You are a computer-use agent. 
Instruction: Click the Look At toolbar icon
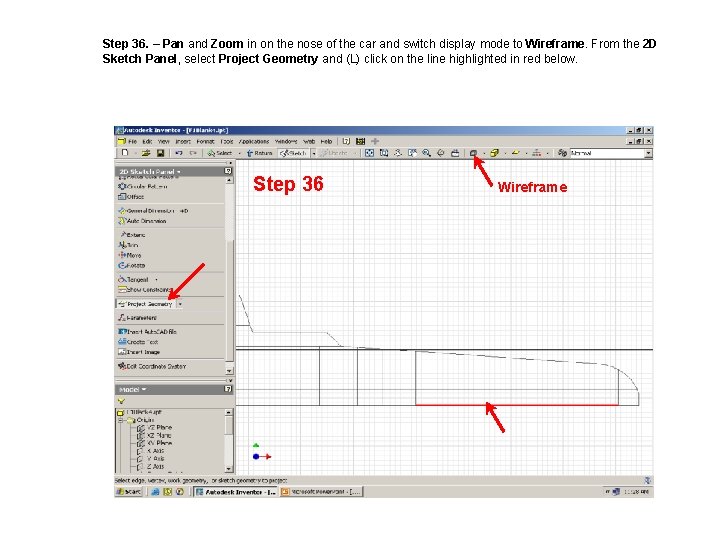tap(455, 153)
